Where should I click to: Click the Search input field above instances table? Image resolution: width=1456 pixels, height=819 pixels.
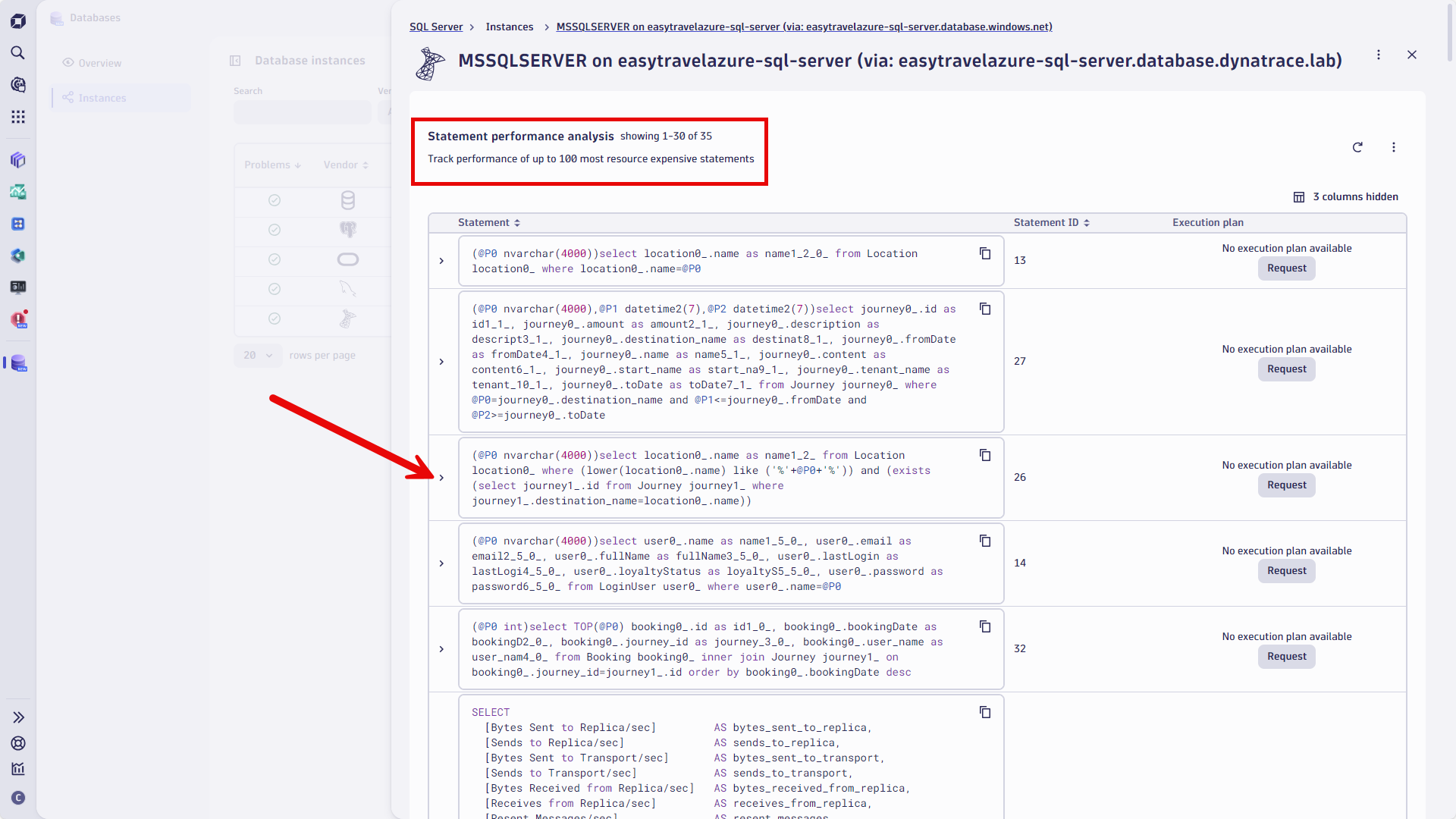coord(302,111)
